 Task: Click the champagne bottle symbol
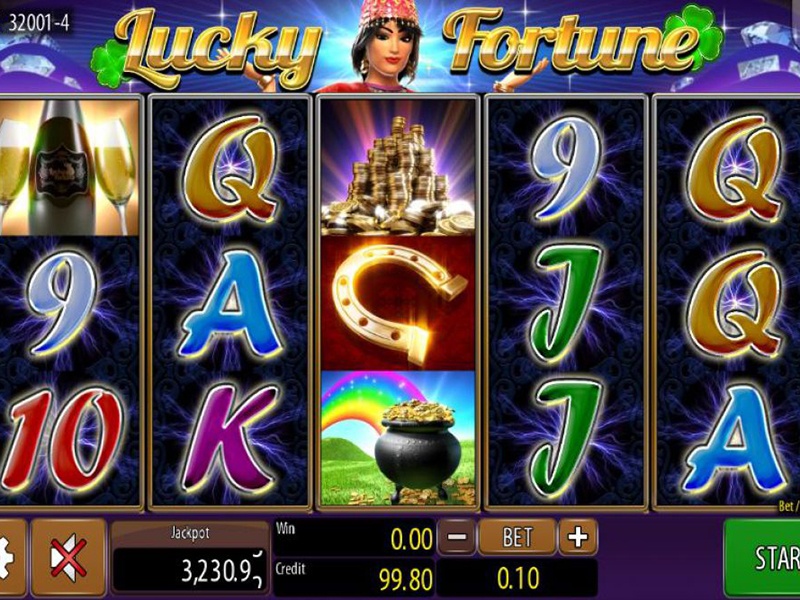point(69,167)
